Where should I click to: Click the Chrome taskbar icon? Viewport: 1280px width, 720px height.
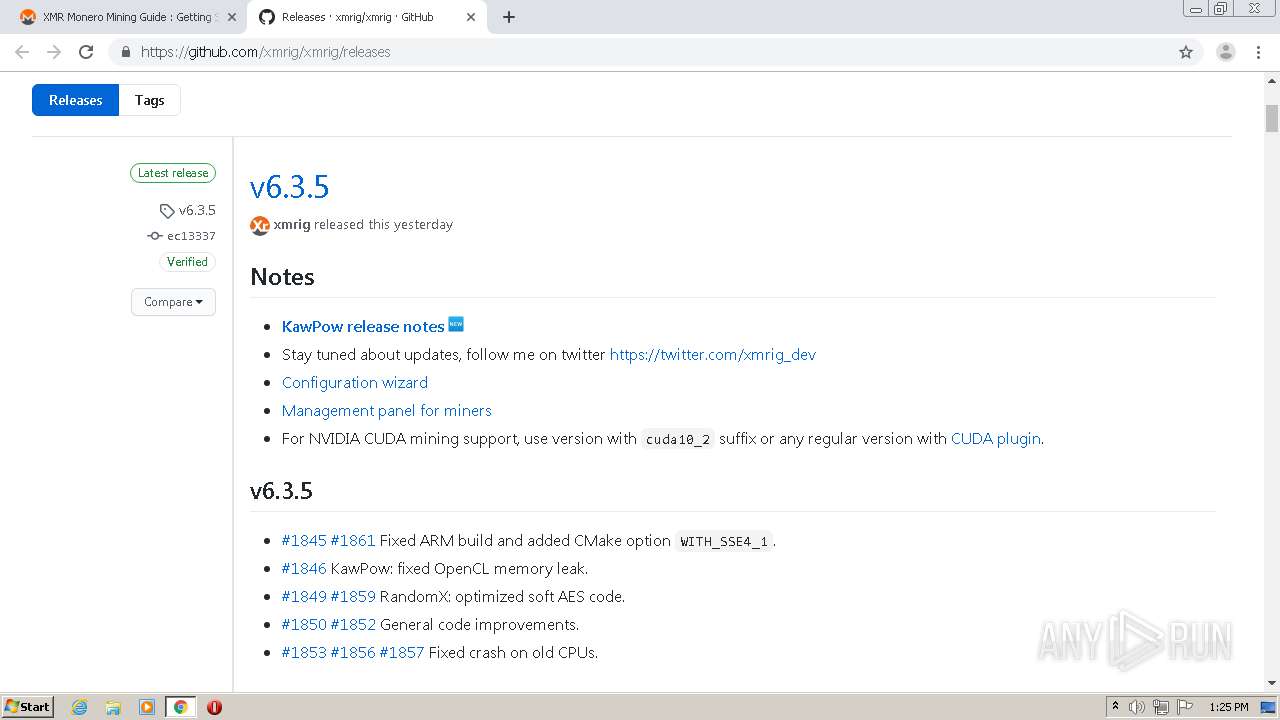pyautogui.click(x=180, y=707)
